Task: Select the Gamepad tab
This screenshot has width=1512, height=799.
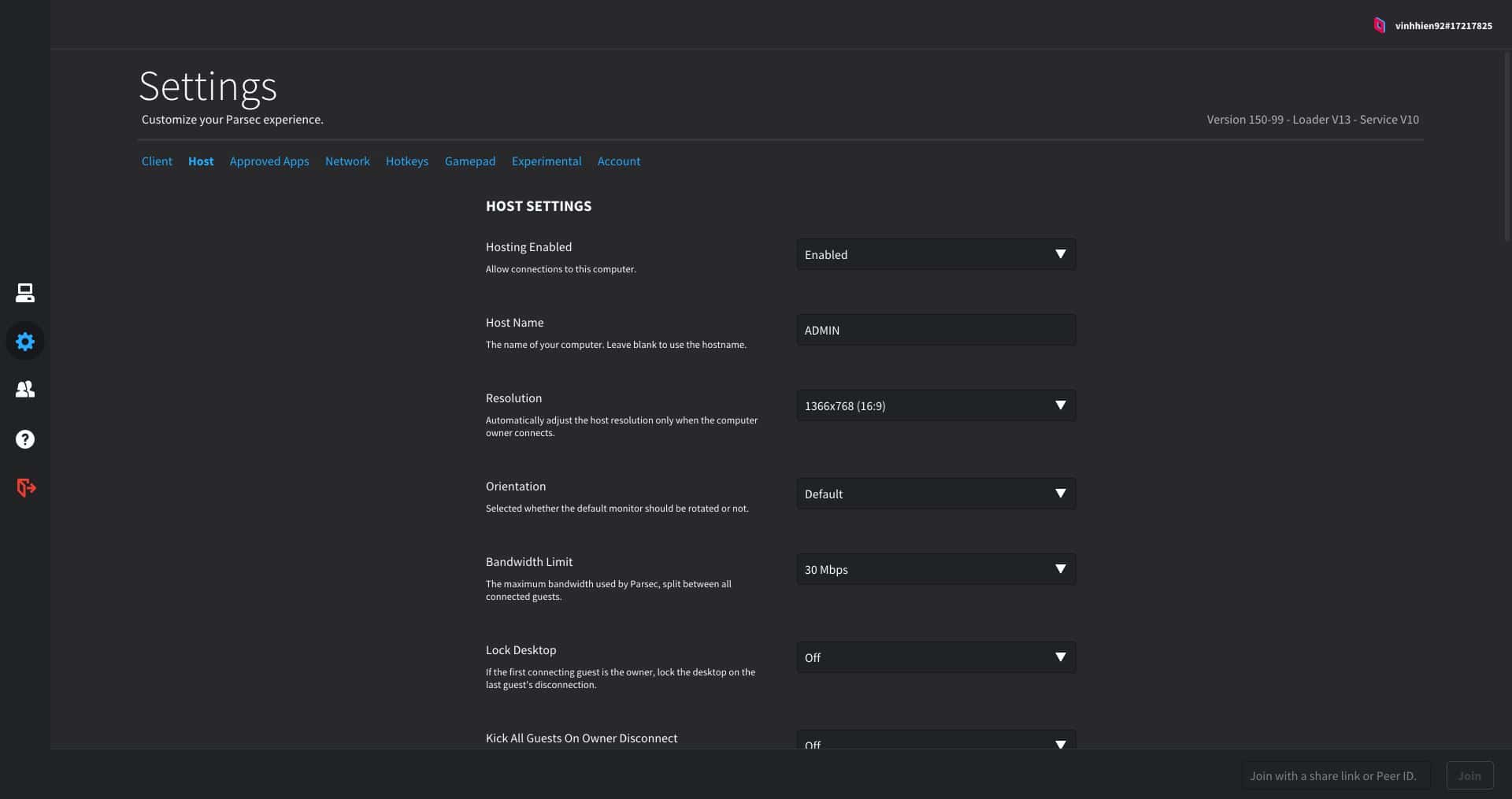Action: tap(470, 161)
